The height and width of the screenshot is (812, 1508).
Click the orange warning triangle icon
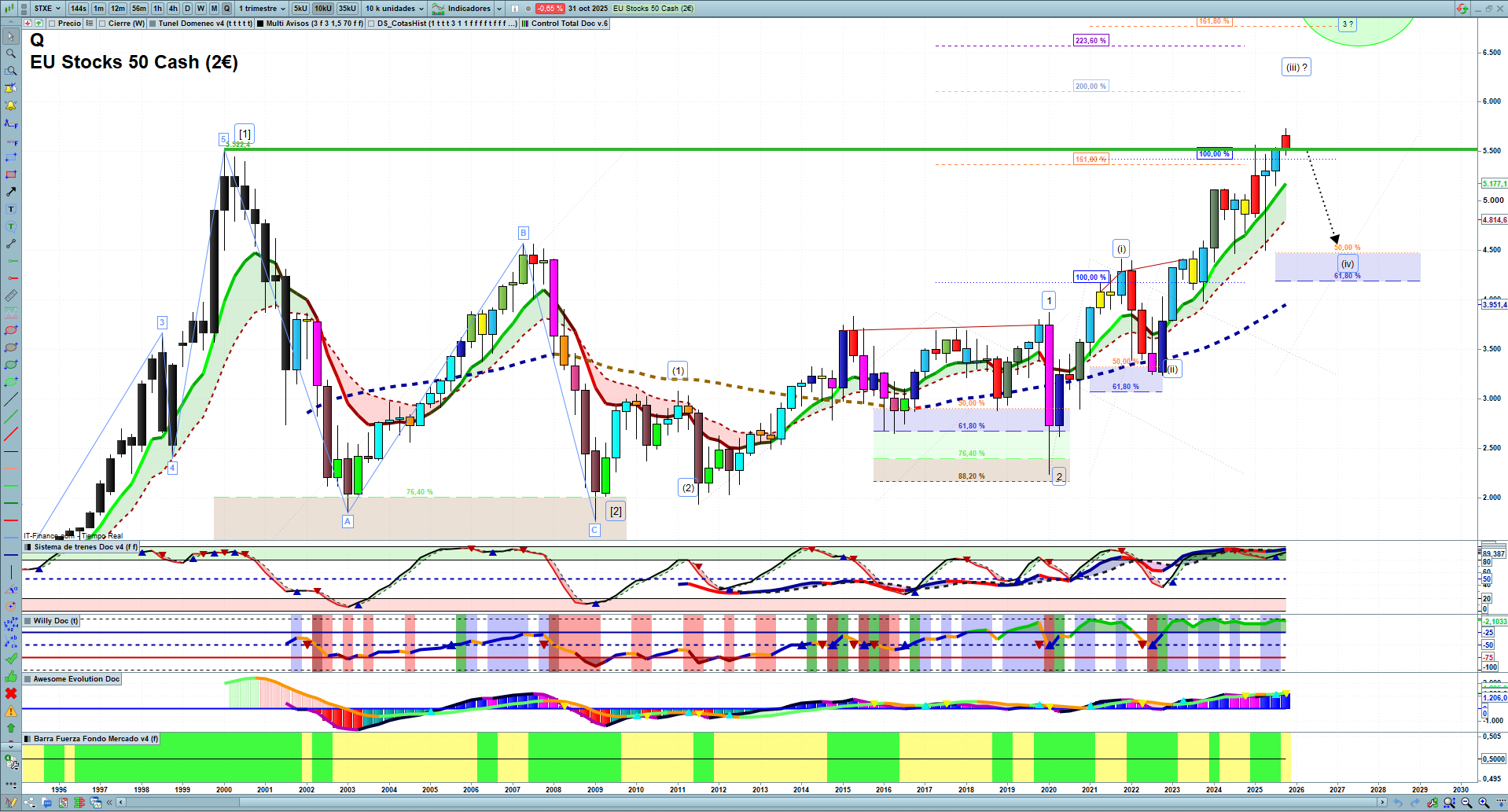click(x=11, y=711)
